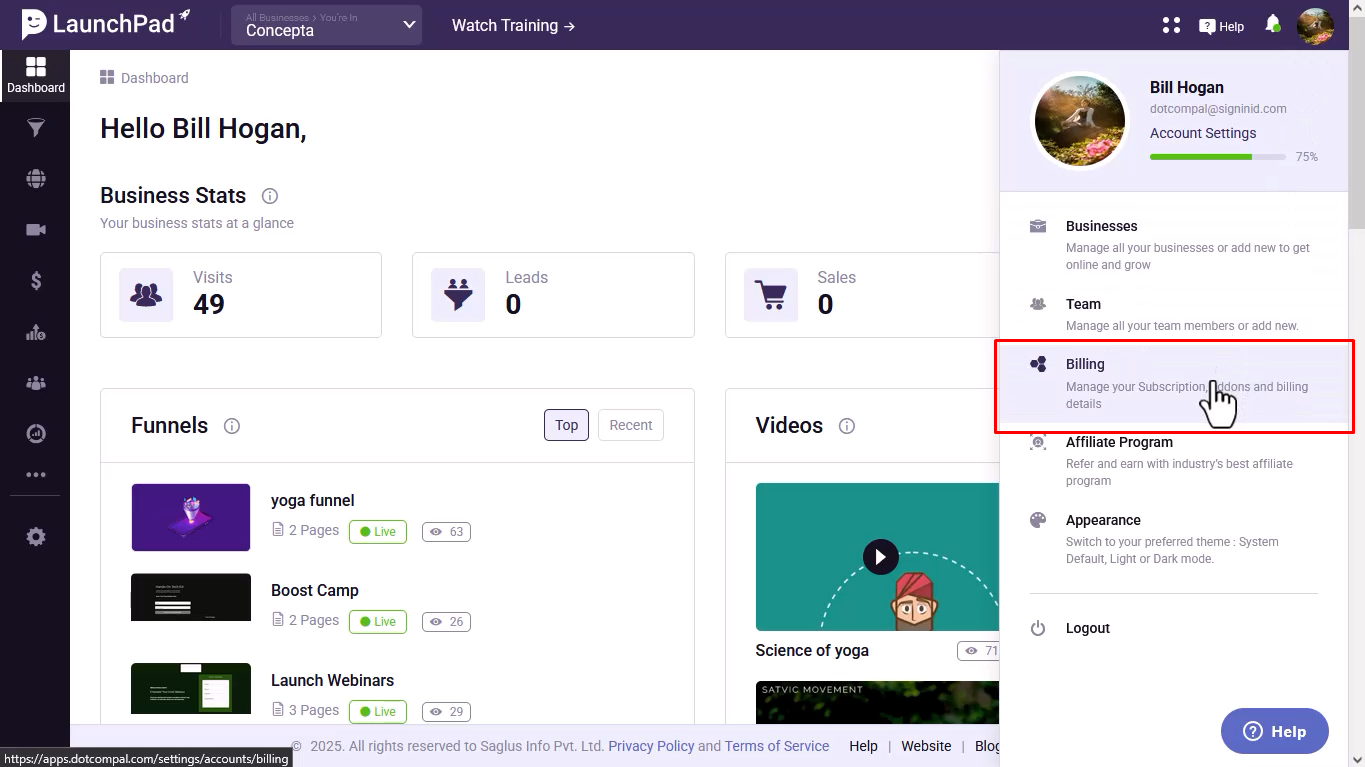Viewport: 1365px width, 767px height.
Task: Click the Science of yoga video title
Action: pyautogui.click(x=812, y=650)
